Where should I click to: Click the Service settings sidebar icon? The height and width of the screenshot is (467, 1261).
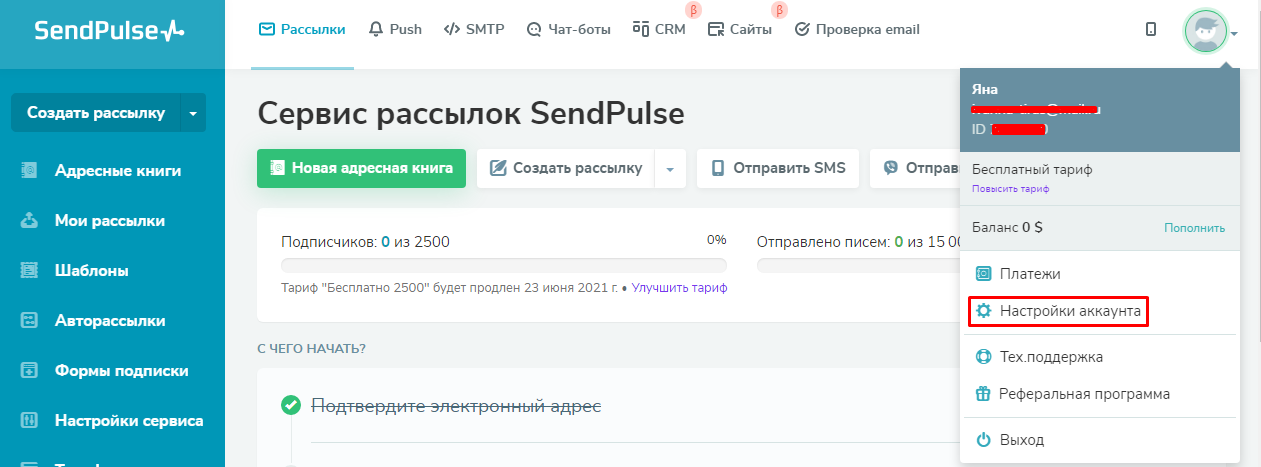tap(29, 421)
